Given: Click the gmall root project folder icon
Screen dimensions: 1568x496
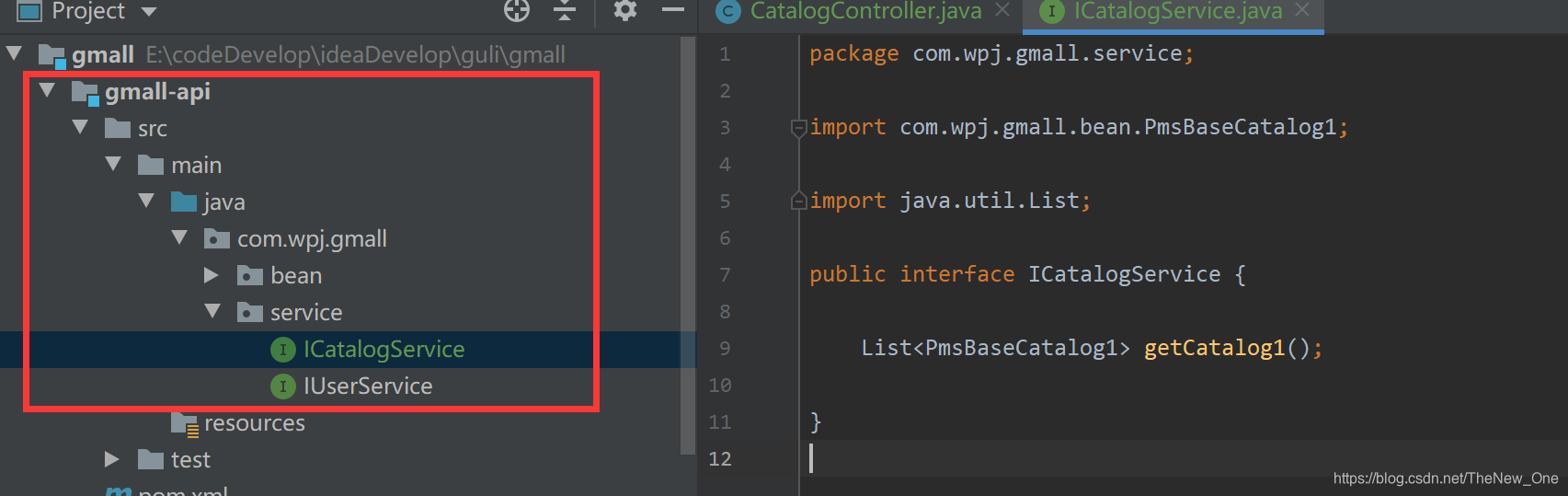Looking at the screenshot, I should pos(52,55).
